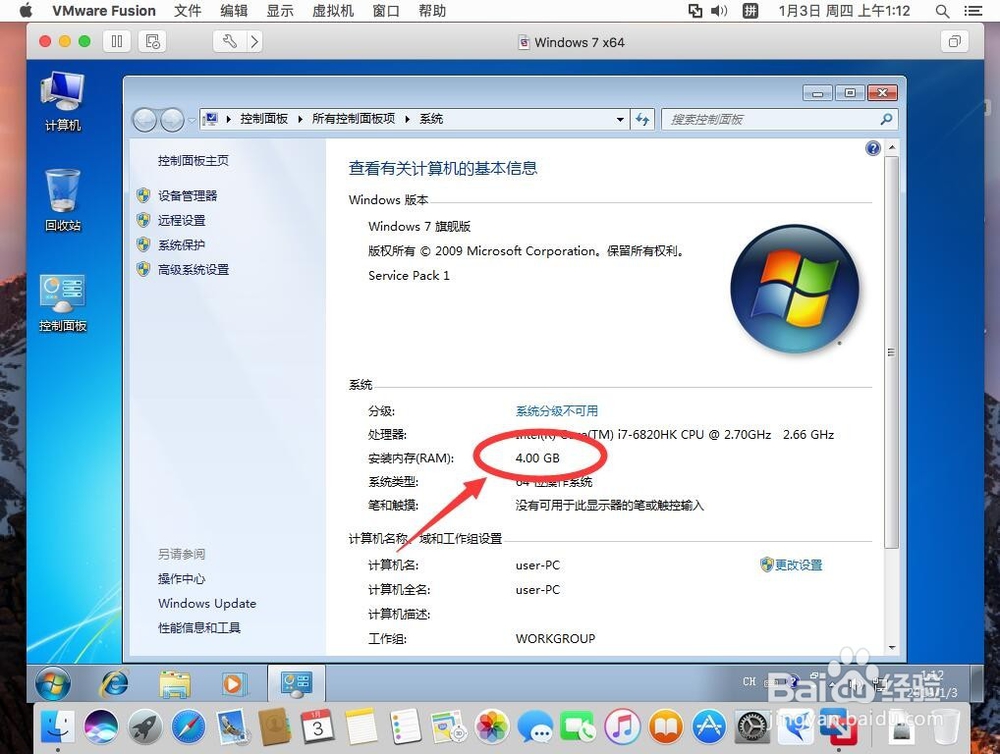Go back in Control Panel navigation

pos(145,119)
